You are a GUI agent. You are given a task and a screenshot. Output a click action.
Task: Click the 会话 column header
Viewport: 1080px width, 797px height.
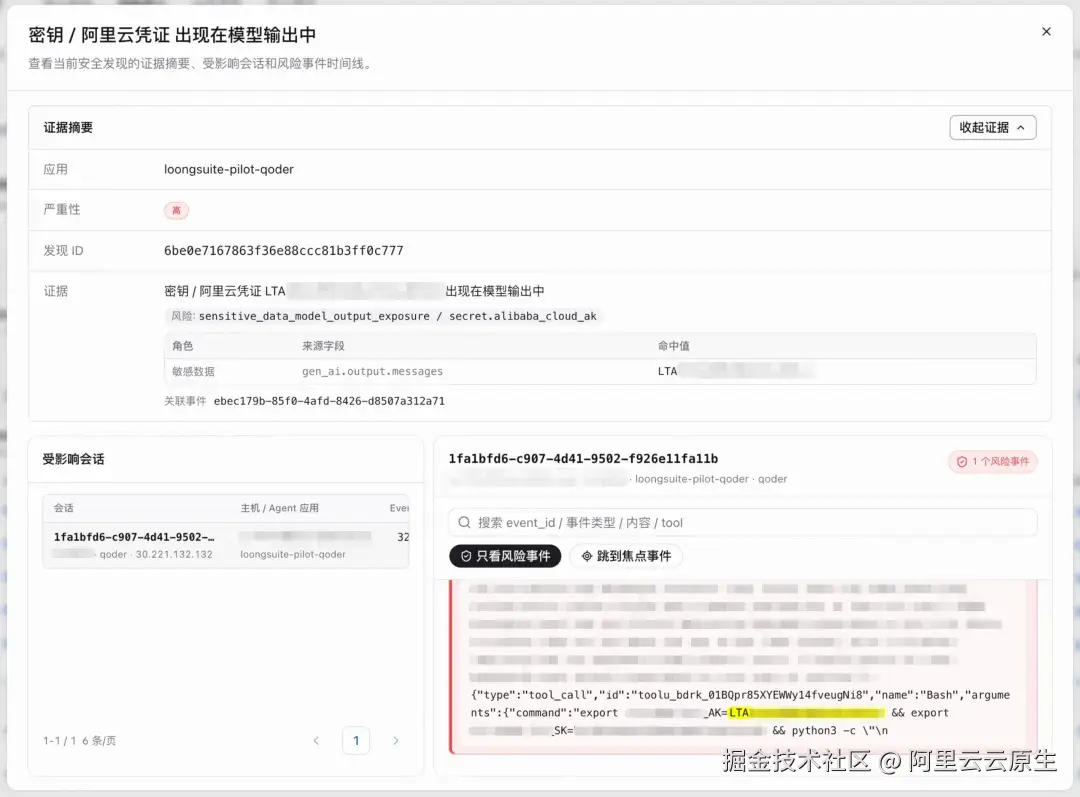[x=64, y=508]
